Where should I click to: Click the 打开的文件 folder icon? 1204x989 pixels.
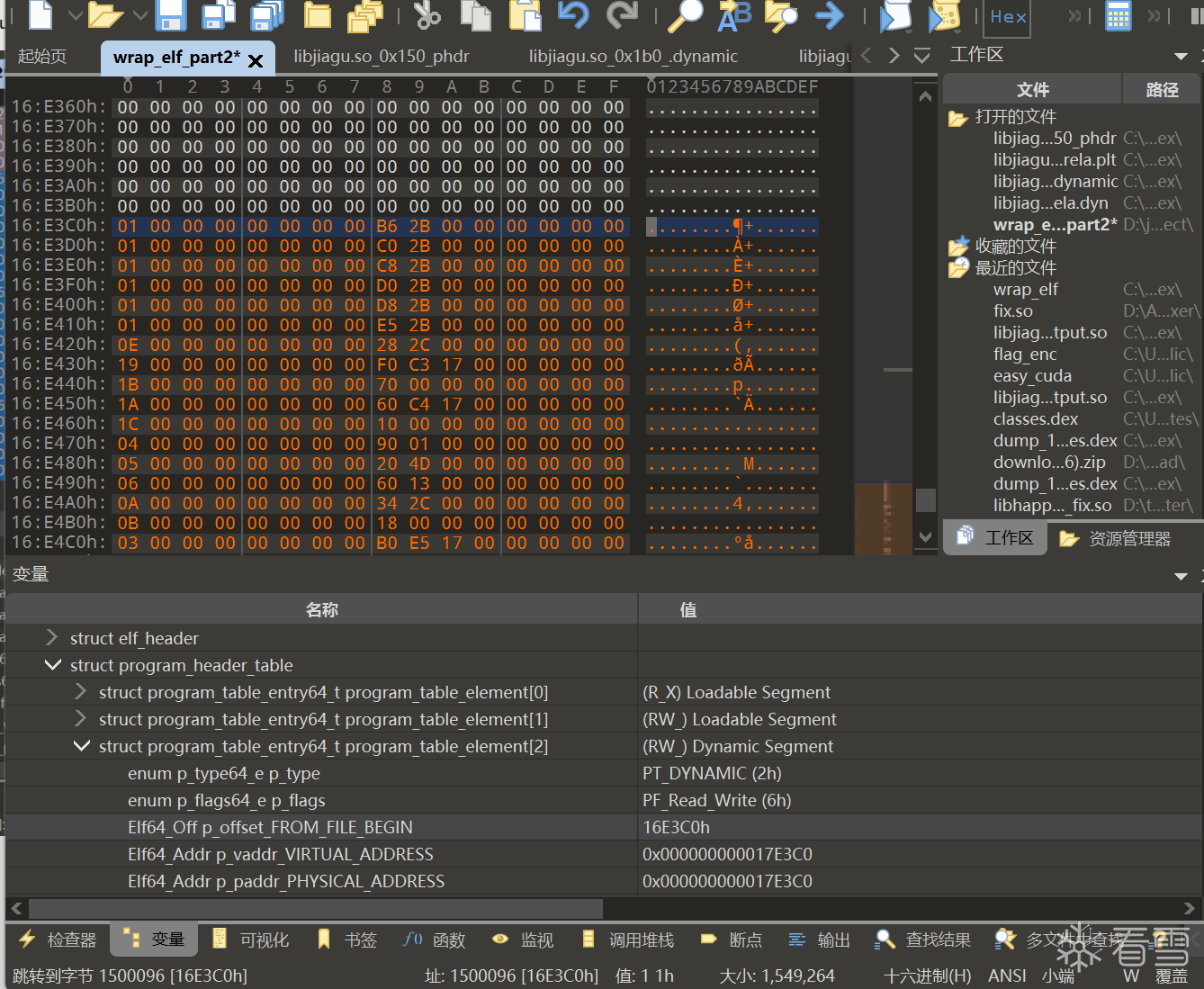coord(957,118)
